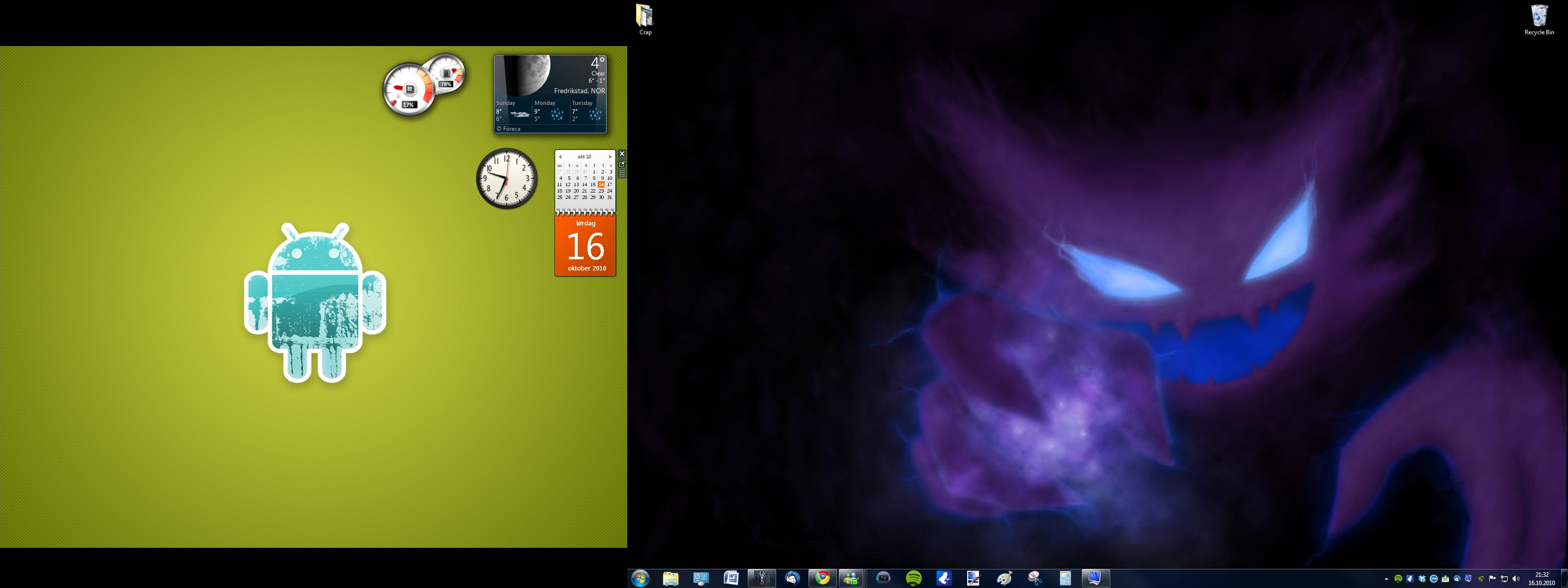Click the blue frog tray icon
1568x588 pixels.
pos(1410,579)
